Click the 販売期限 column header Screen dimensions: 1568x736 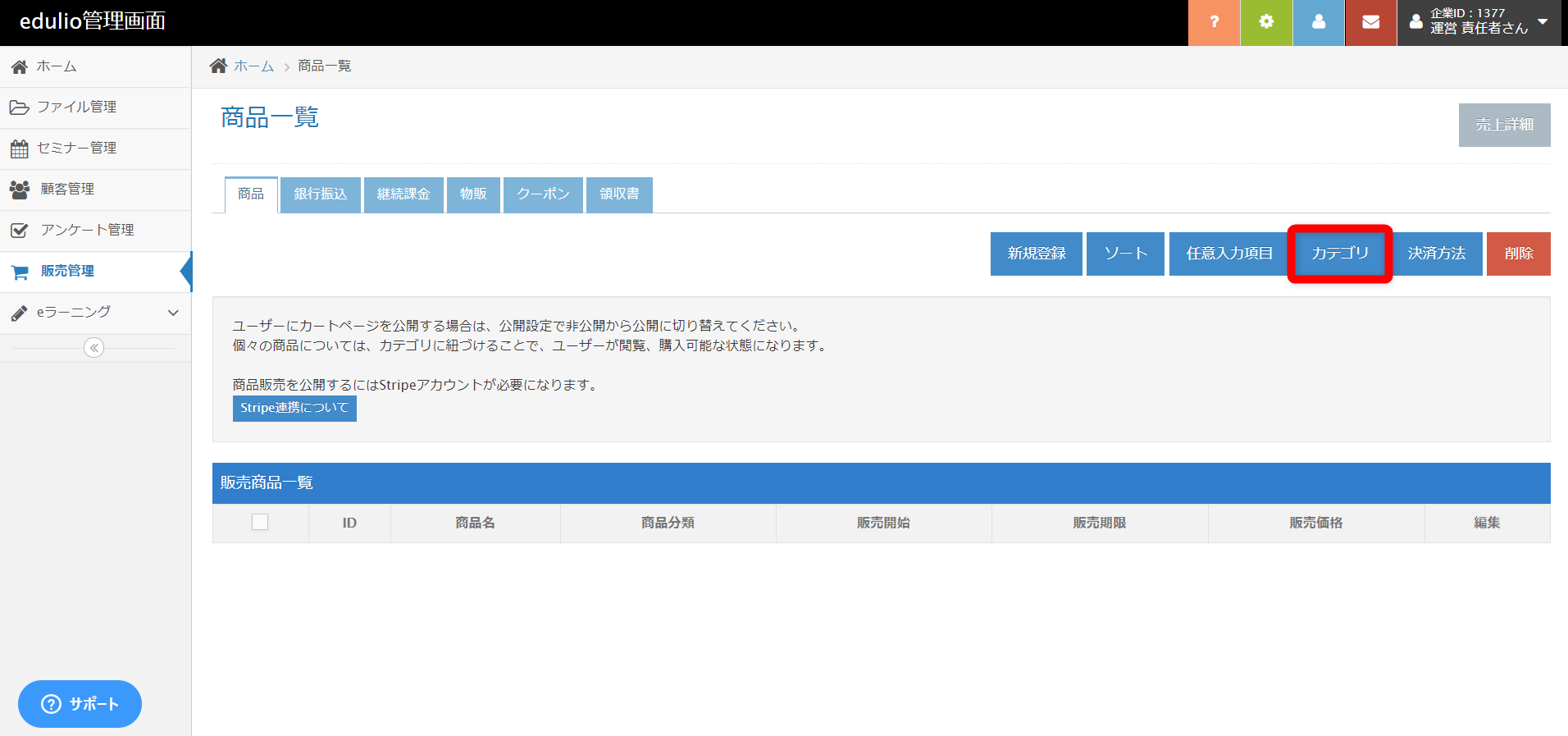pyautogui.click(x=1100, y=523)
